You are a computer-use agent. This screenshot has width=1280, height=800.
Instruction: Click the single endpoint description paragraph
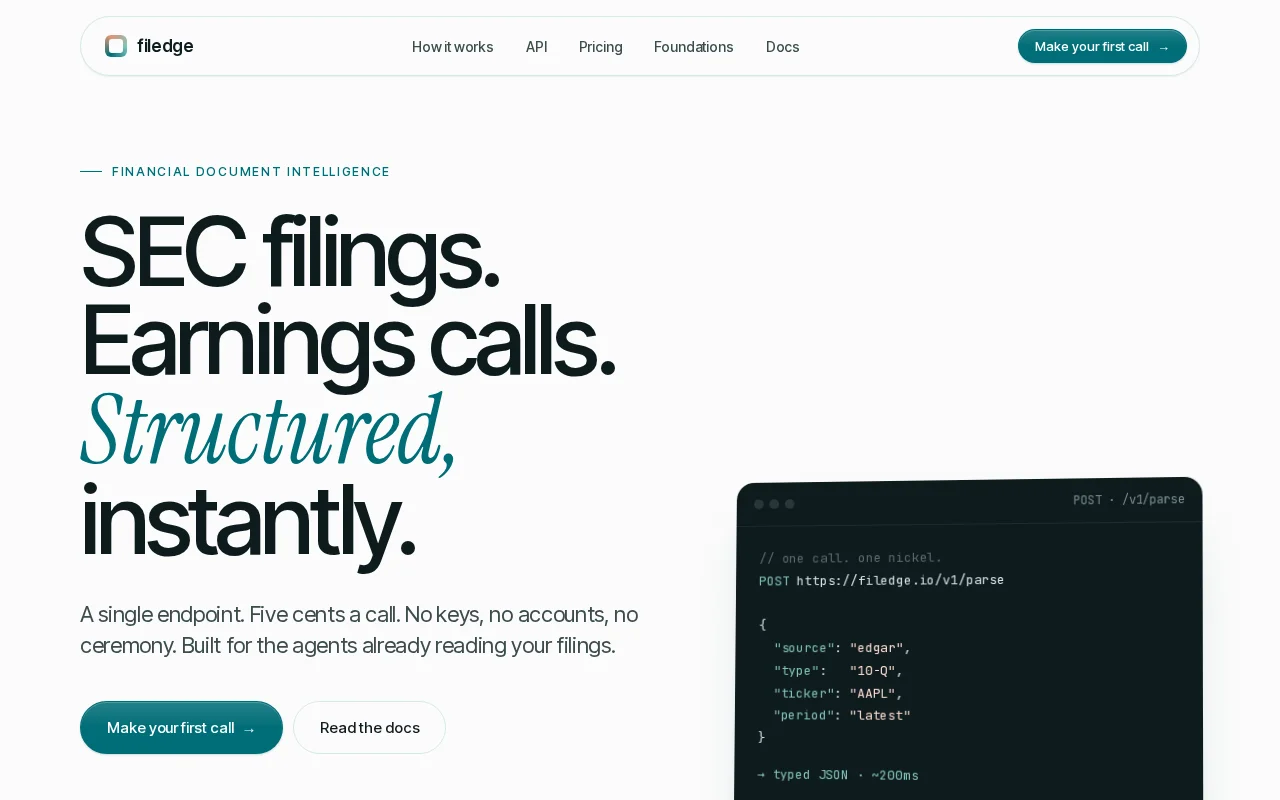(x=359, y=630)
